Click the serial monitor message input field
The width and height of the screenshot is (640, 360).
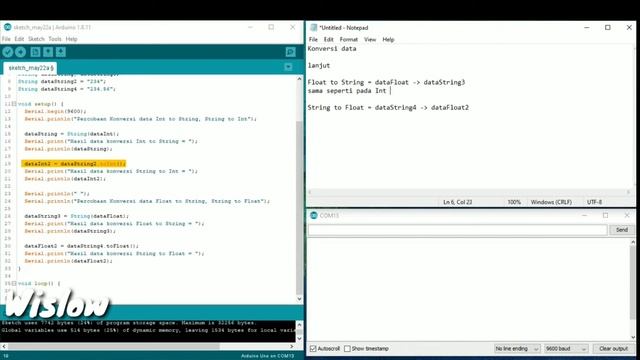coord(458,230)
